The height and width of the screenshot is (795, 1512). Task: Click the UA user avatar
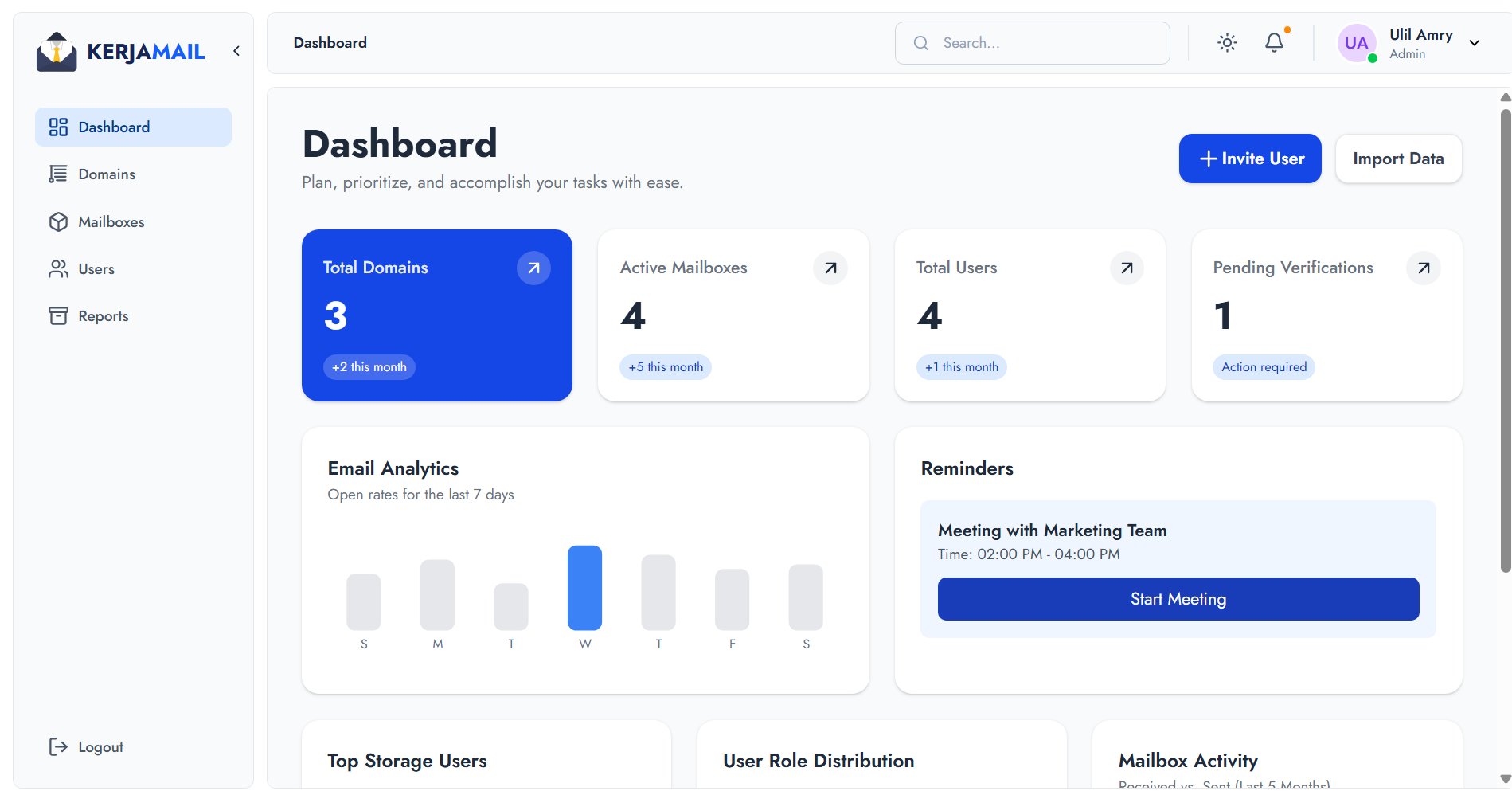[1356, 43]
